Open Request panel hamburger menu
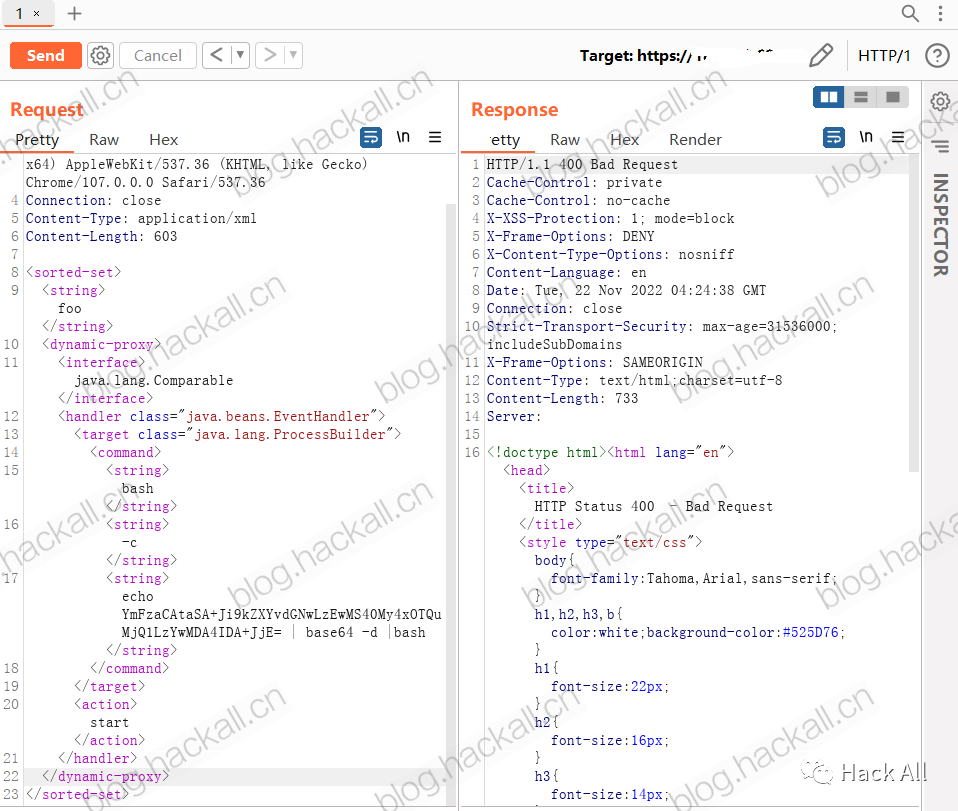958x811 pixels. [x=435, y=137]
